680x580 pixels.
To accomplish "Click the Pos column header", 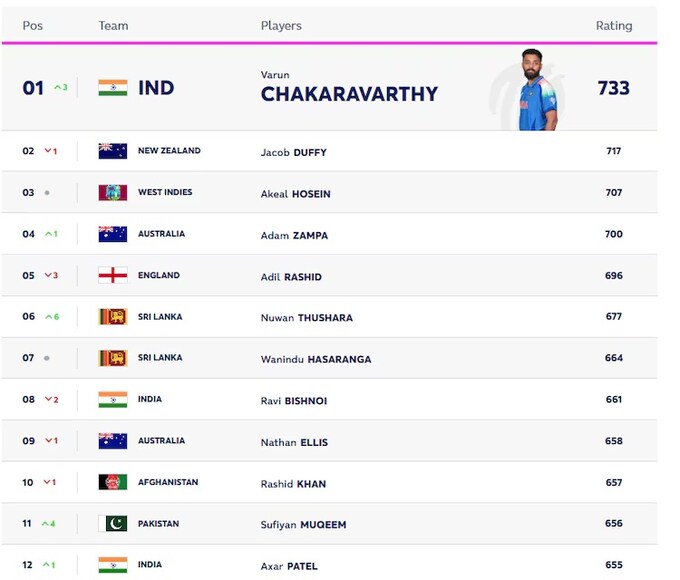I will point(33,25).
